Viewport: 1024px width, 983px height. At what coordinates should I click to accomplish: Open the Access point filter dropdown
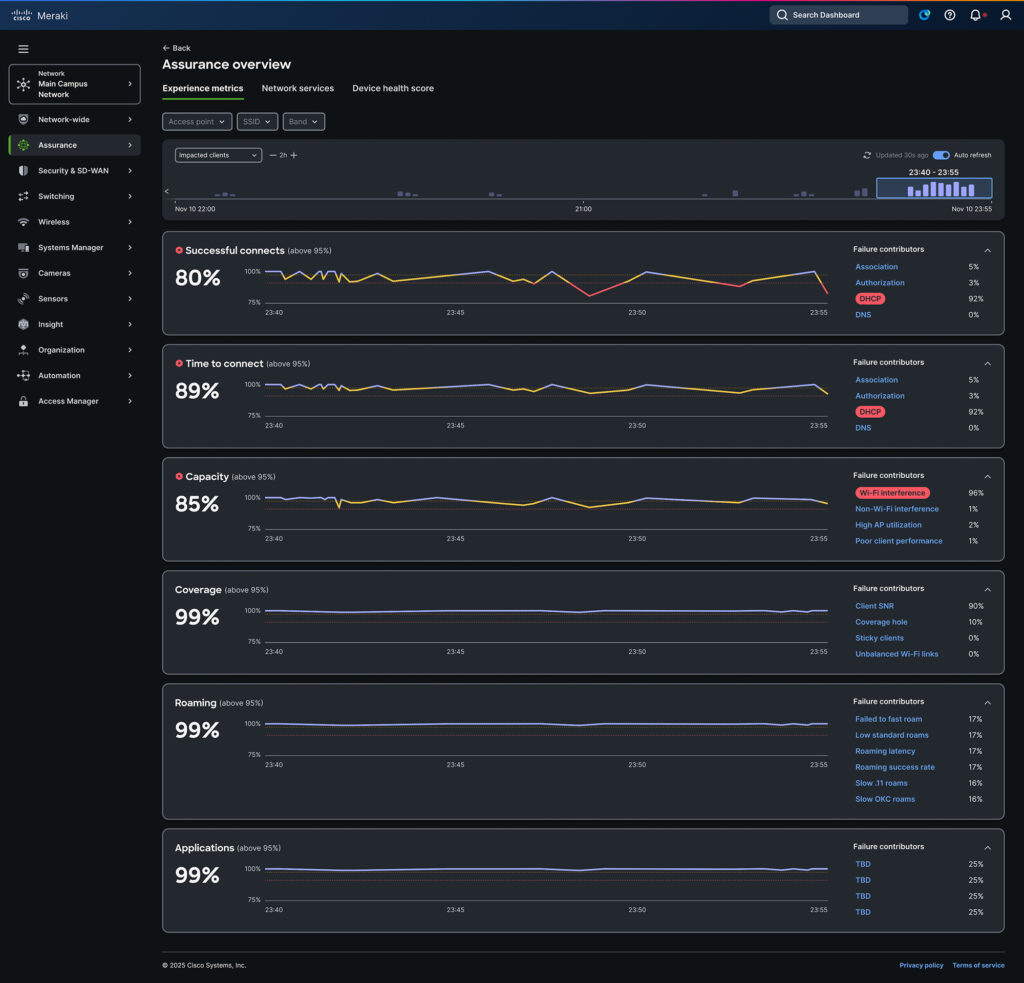pos(197,122)
